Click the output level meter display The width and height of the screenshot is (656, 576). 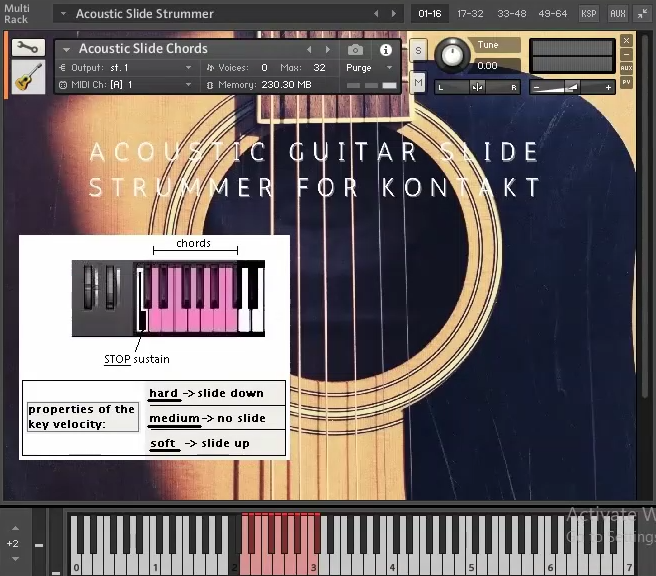pos(572,56)
